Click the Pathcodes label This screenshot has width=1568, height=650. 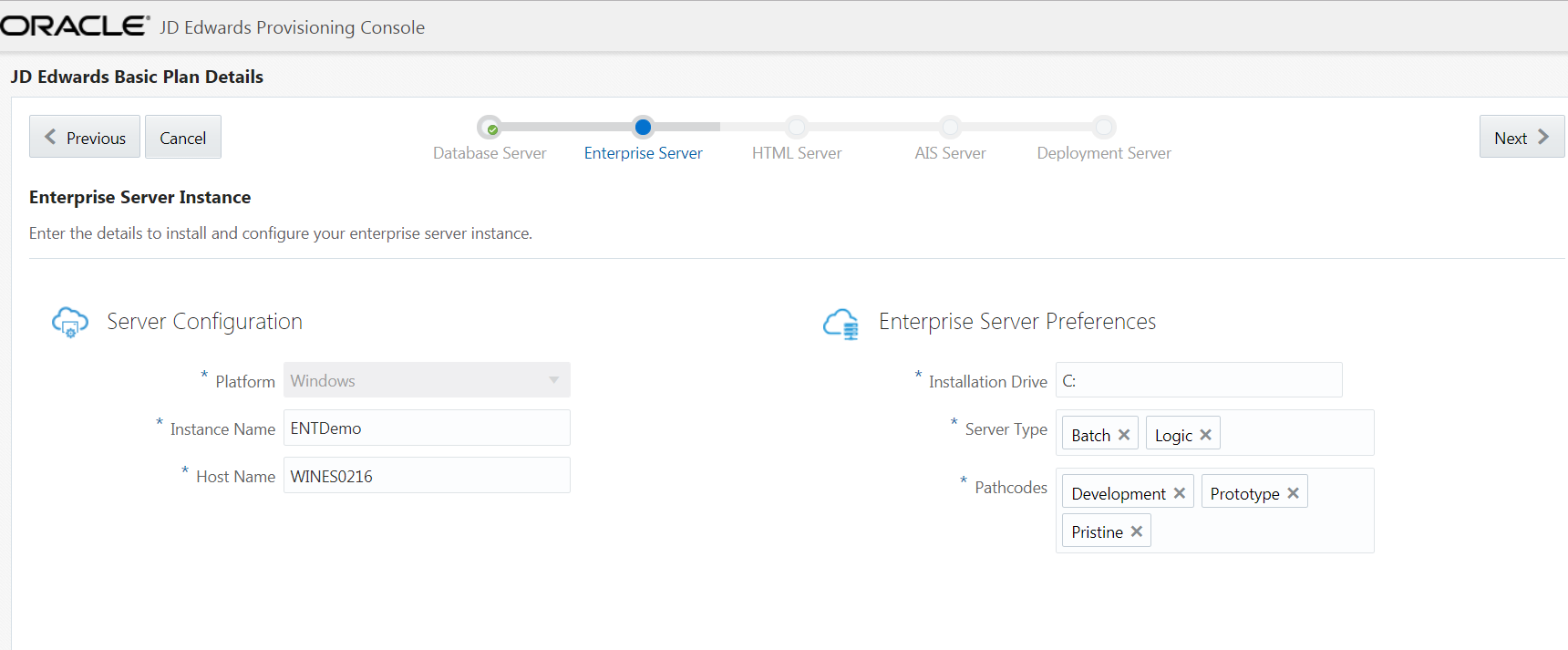click(1011, 487)
